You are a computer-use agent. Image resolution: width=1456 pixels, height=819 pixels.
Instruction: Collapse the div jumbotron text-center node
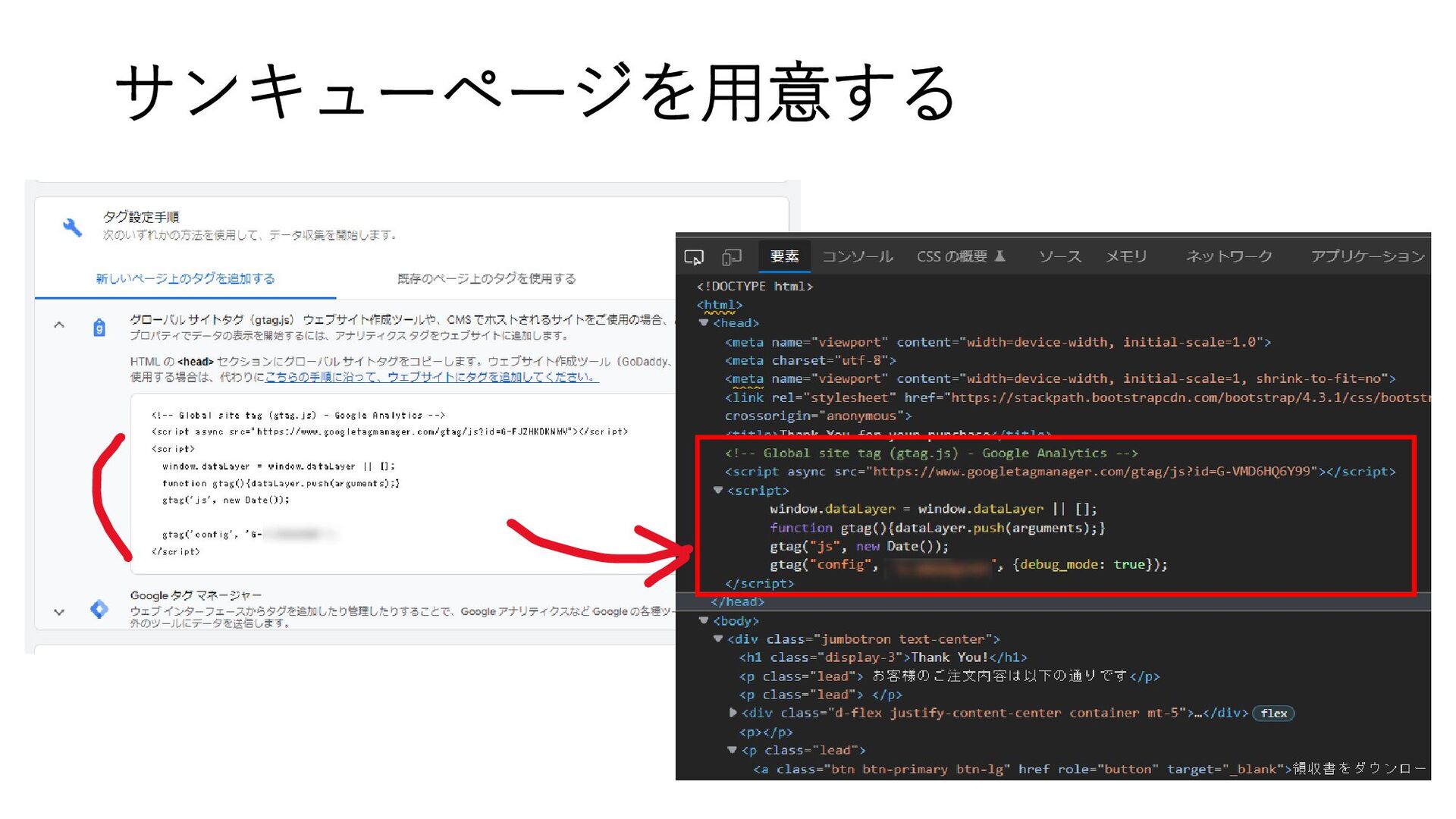click(x=718, y=639)
